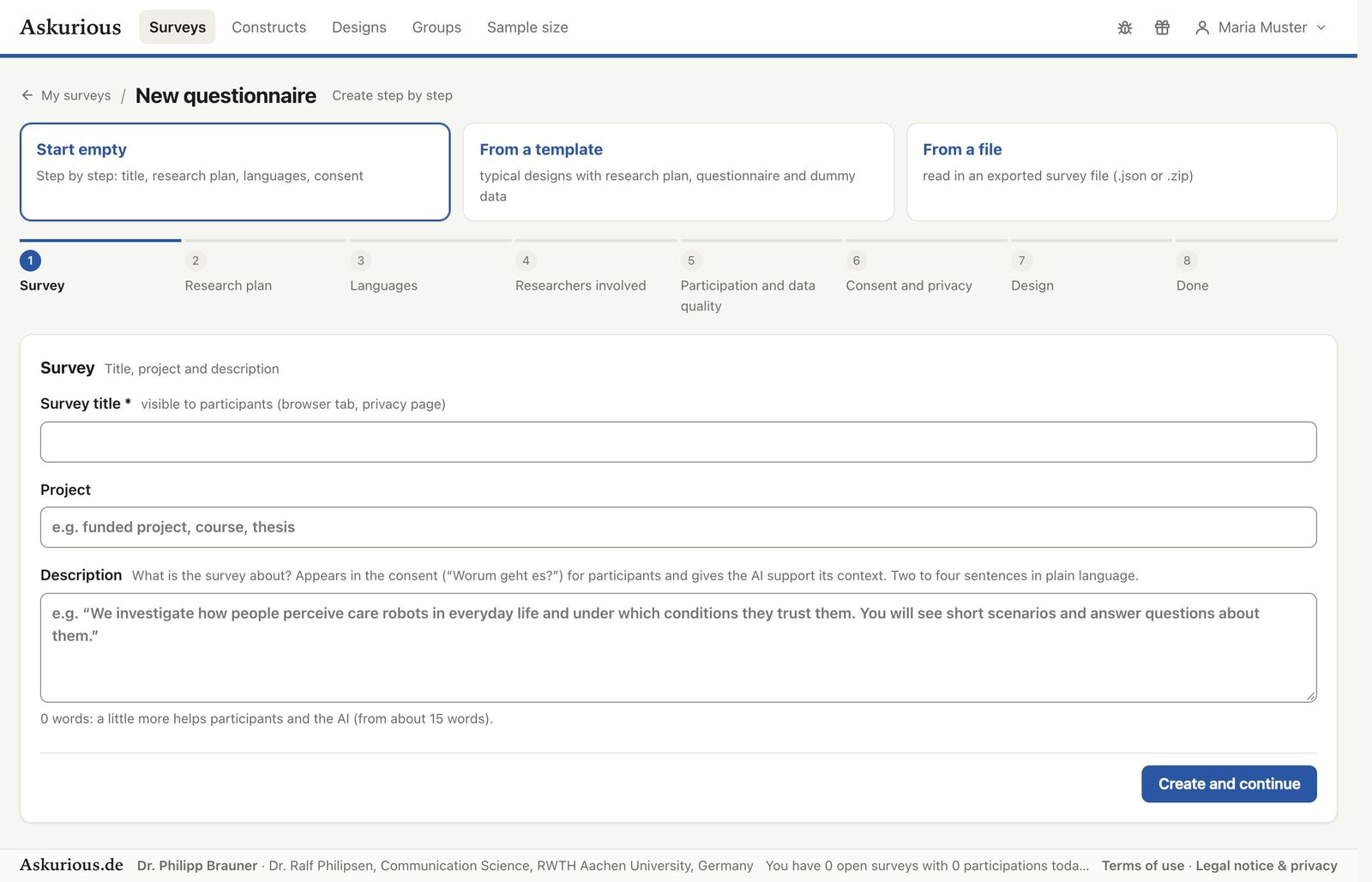Open the Surveys tab
The image size is (1372, 882).
(178, 27)
